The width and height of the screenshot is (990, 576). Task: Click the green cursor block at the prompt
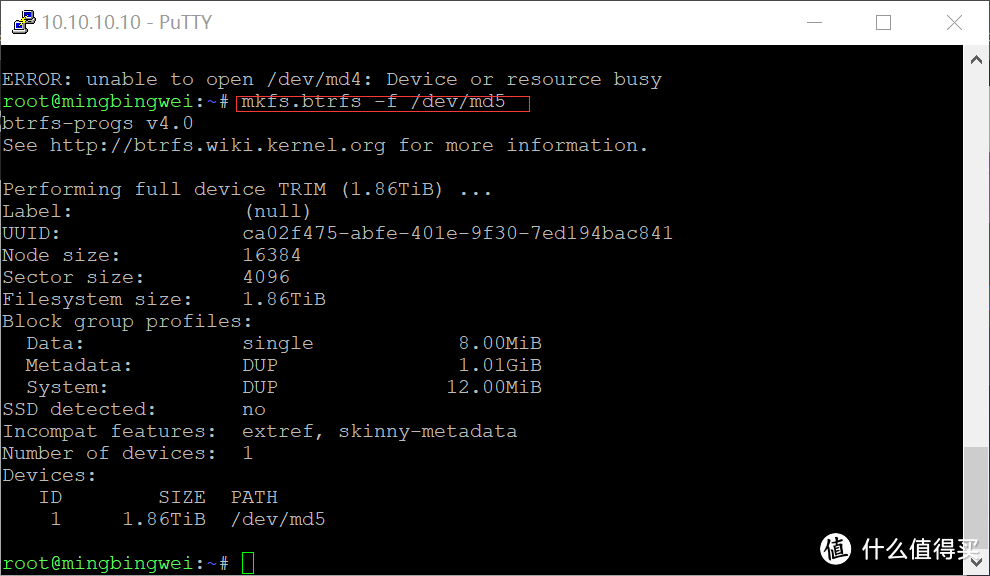248,563
